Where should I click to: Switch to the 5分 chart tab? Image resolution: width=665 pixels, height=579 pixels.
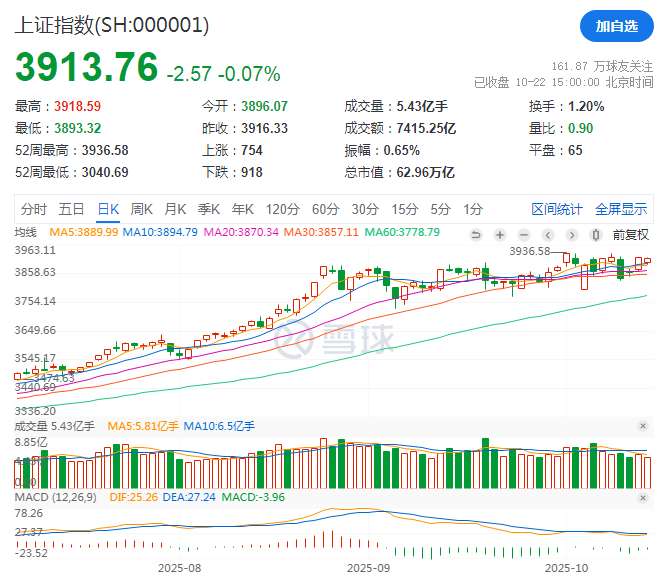[441, 209]
